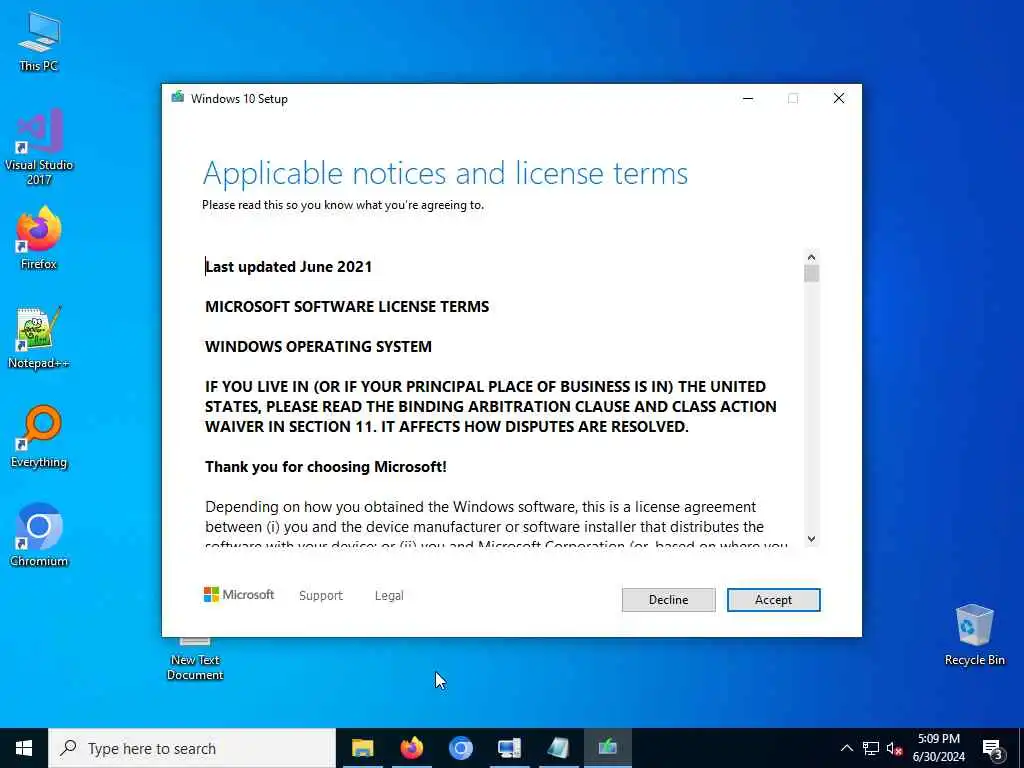
Task: Select the Notepad++ desktop shortcut
Action: coord(39,338)
